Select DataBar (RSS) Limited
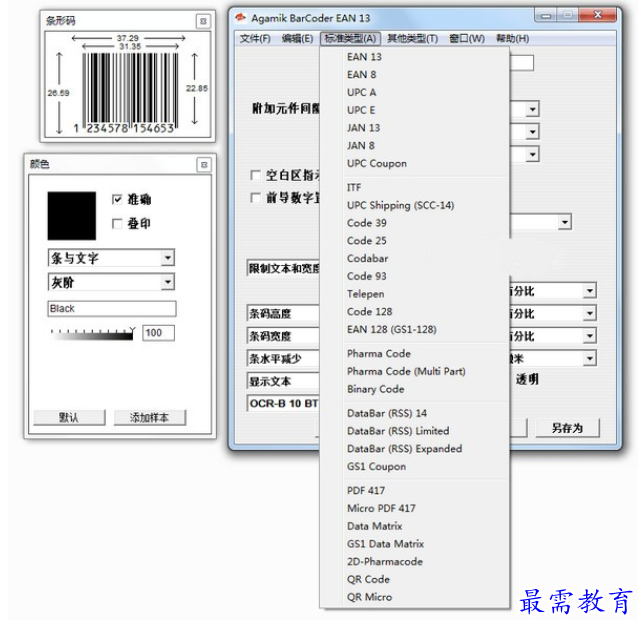The image size is (641, 633). point(415,431)
